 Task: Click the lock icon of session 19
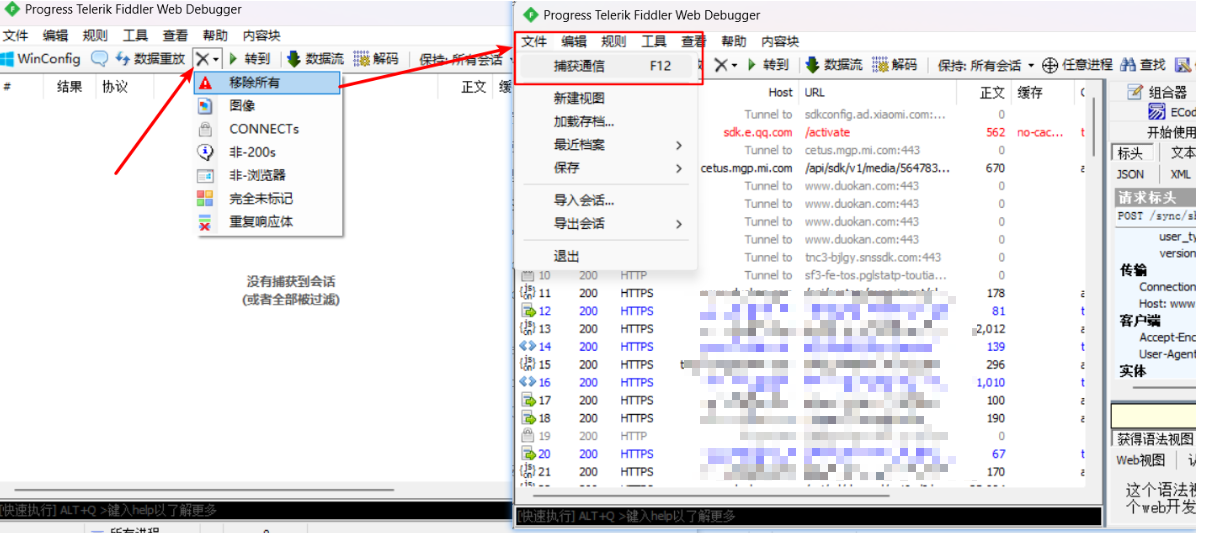pos(528,436)
